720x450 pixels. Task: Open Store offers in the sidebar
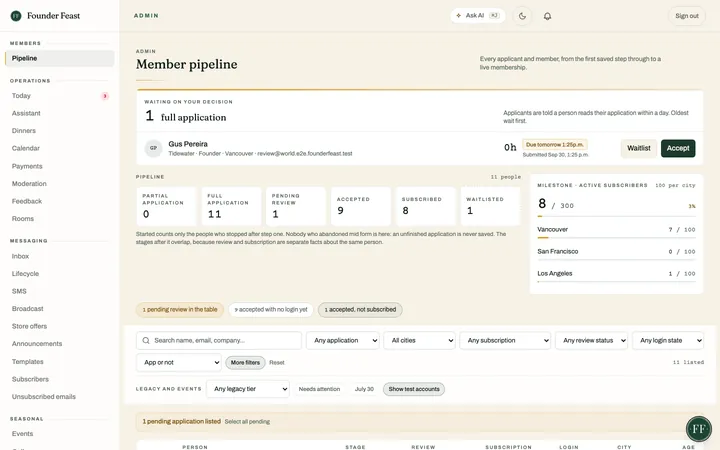pos(59,326)
